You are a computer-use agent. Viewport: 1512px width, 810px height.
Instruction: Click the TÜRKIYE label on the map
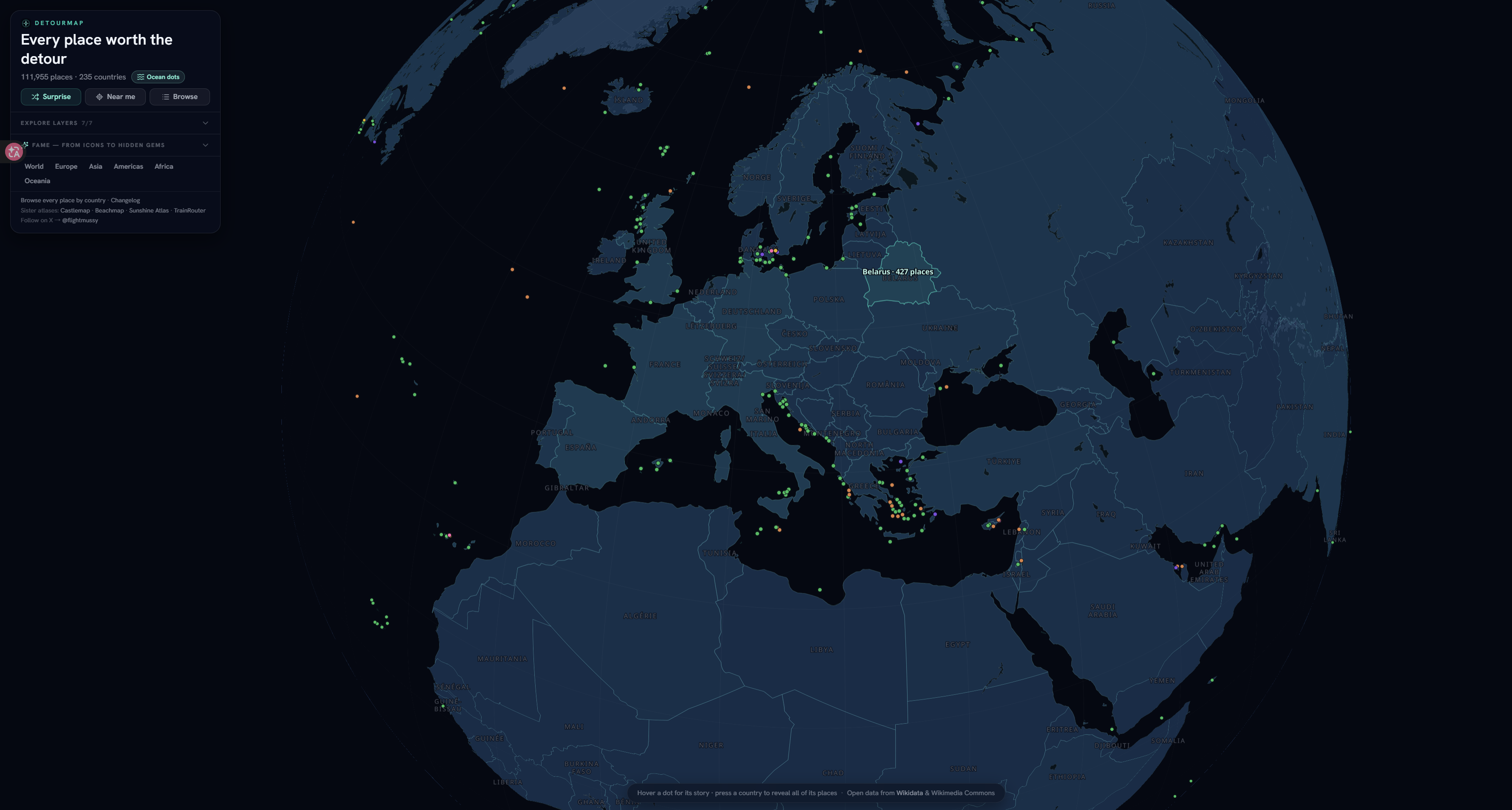tap(1004, 462)
